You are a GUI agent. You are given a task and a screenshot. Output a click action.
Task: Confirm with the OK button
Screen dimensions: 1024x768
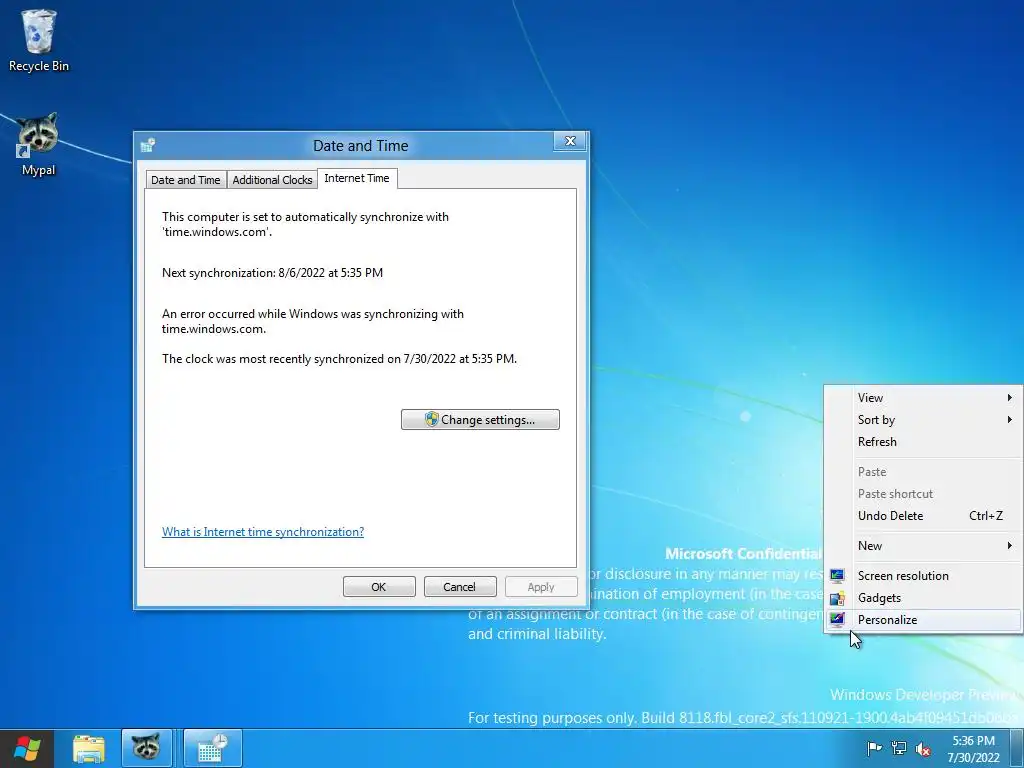[379, 586]
